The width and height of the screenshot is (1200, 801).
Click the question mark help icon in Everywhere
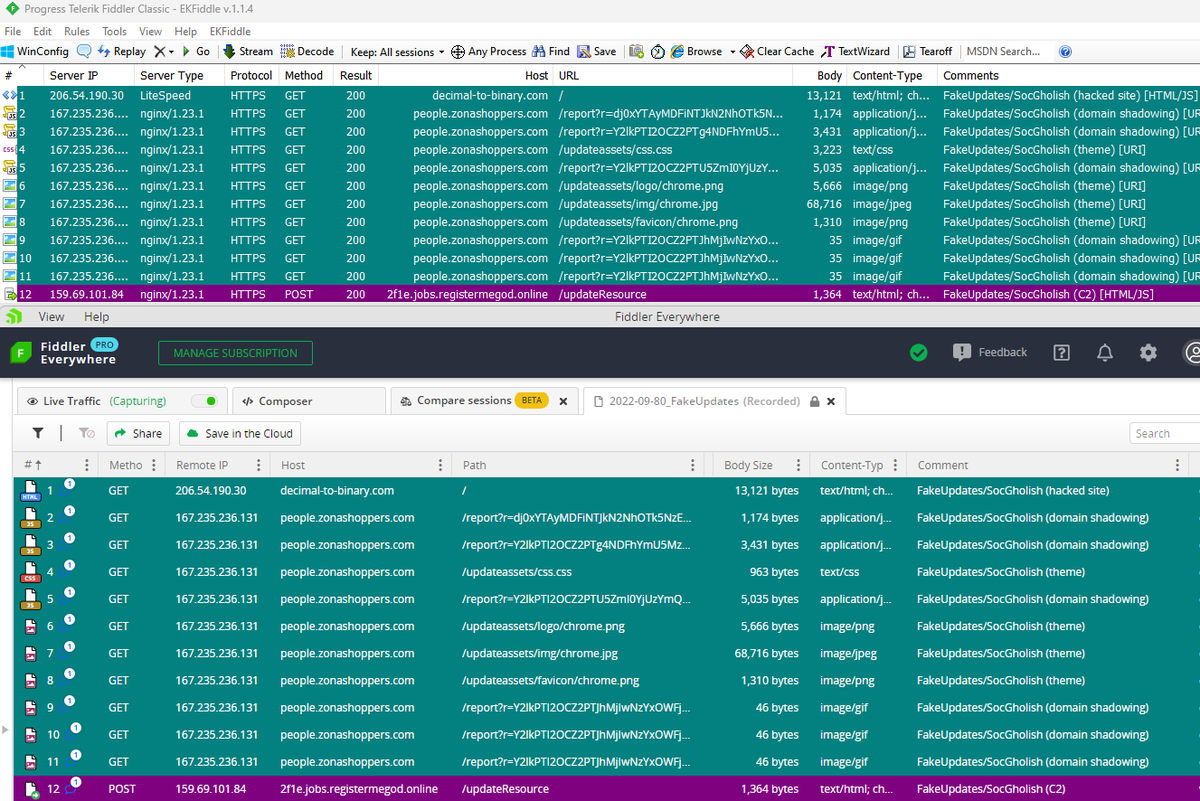pyautogui.click(x=1062, y=352)
